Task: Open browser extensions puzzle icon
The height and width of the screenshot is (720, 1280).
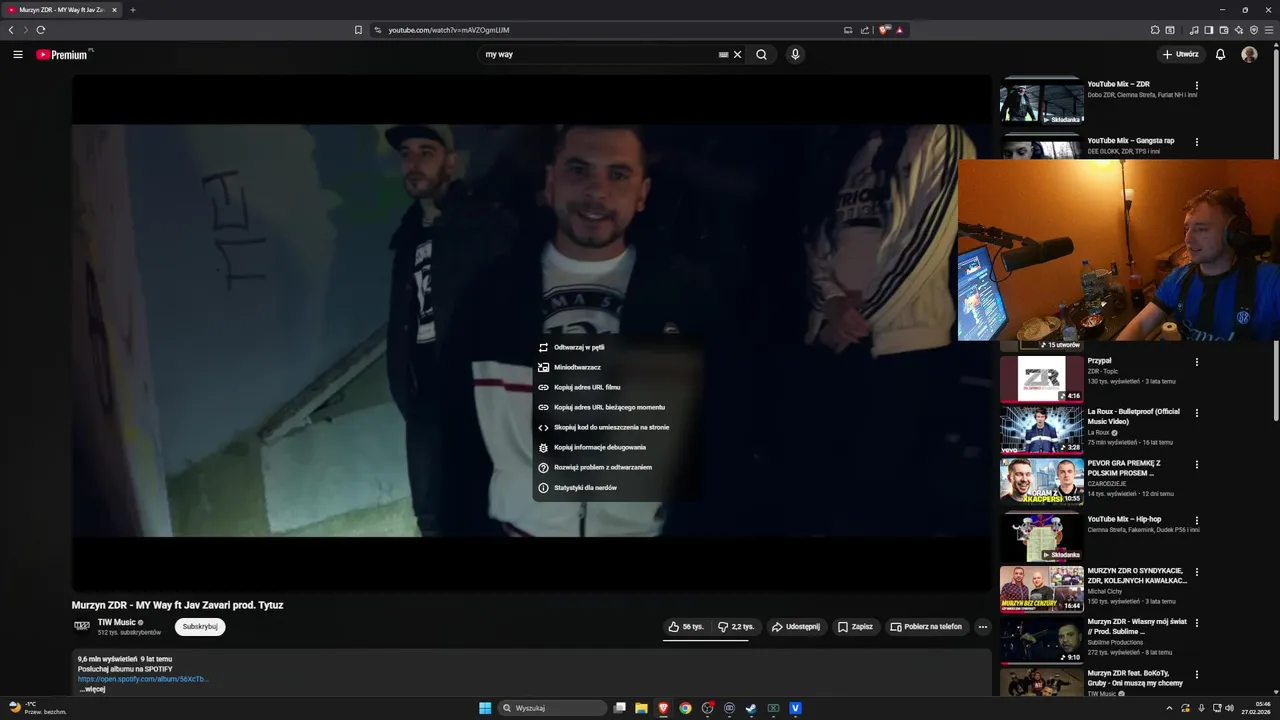Action: 1154,30
